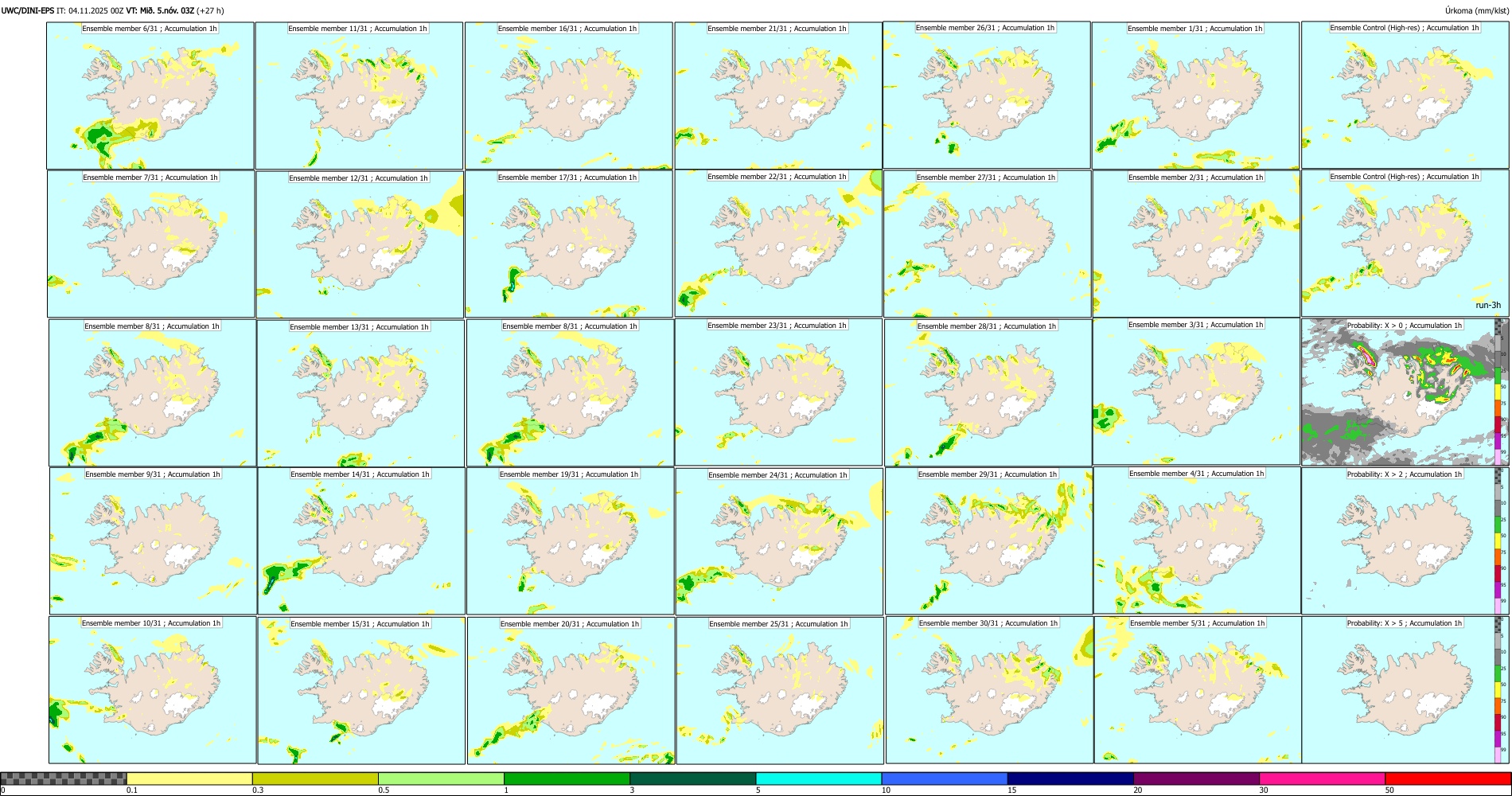1512x796 pixels.
Task: Open the Ensemble member 22/31 map
Action: [778, 244]
